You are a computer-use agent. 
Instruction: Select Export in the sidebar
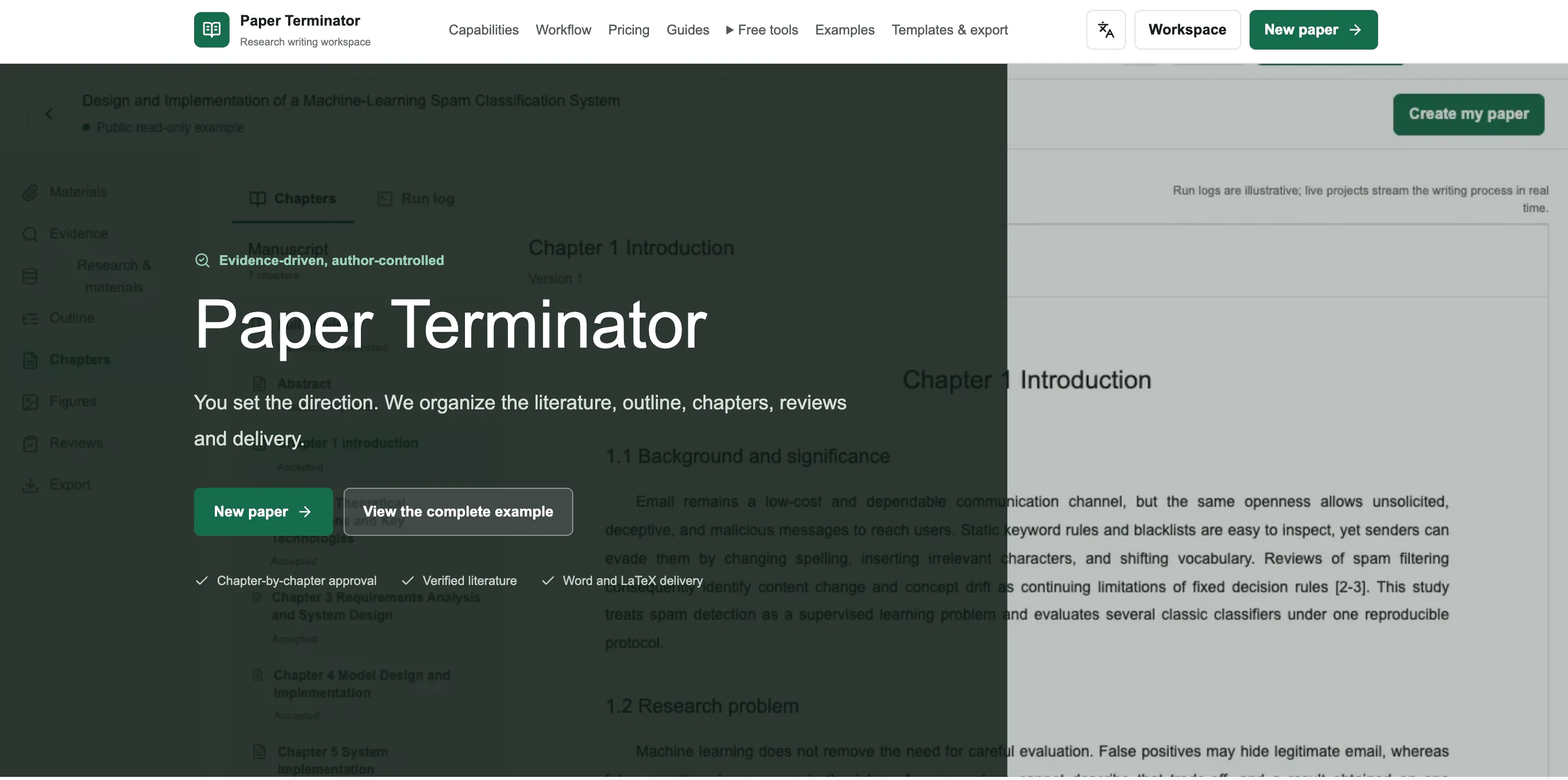point(70,485)
